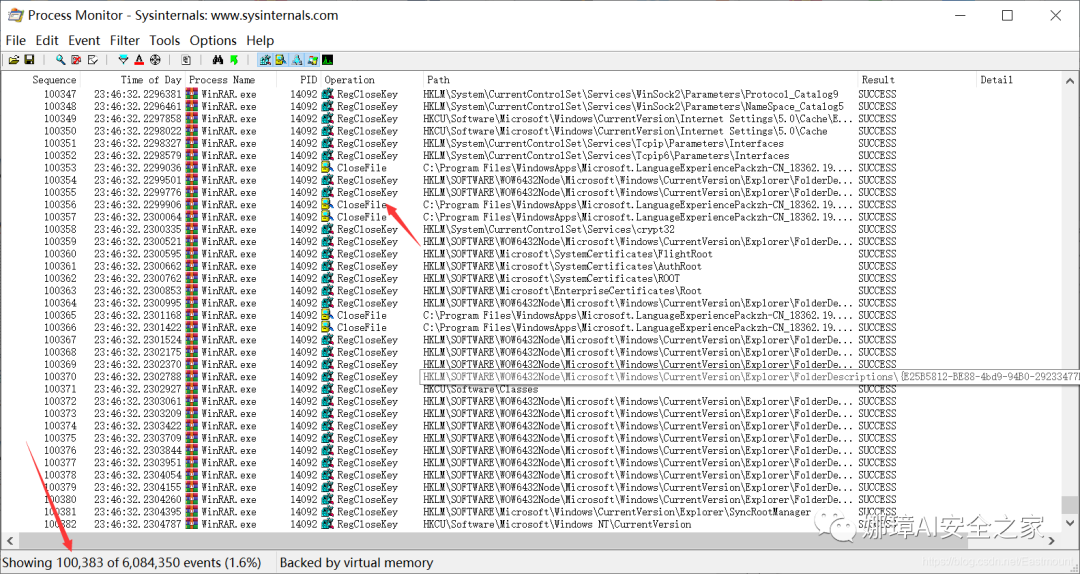Click WinRAR icon in row 100376
This screenshot has width=1080, height=574.
point(192,451)
